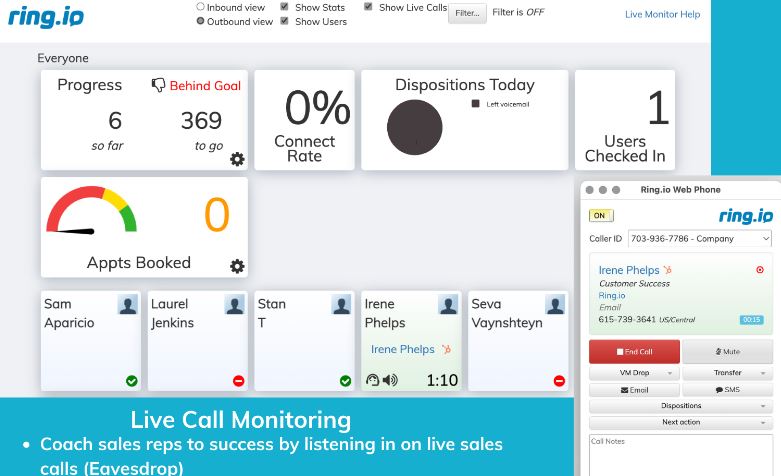The width and height of the screenshot is (781, 476).
Task: Expand the Transfer dropdown
Action: click(728, 373)
